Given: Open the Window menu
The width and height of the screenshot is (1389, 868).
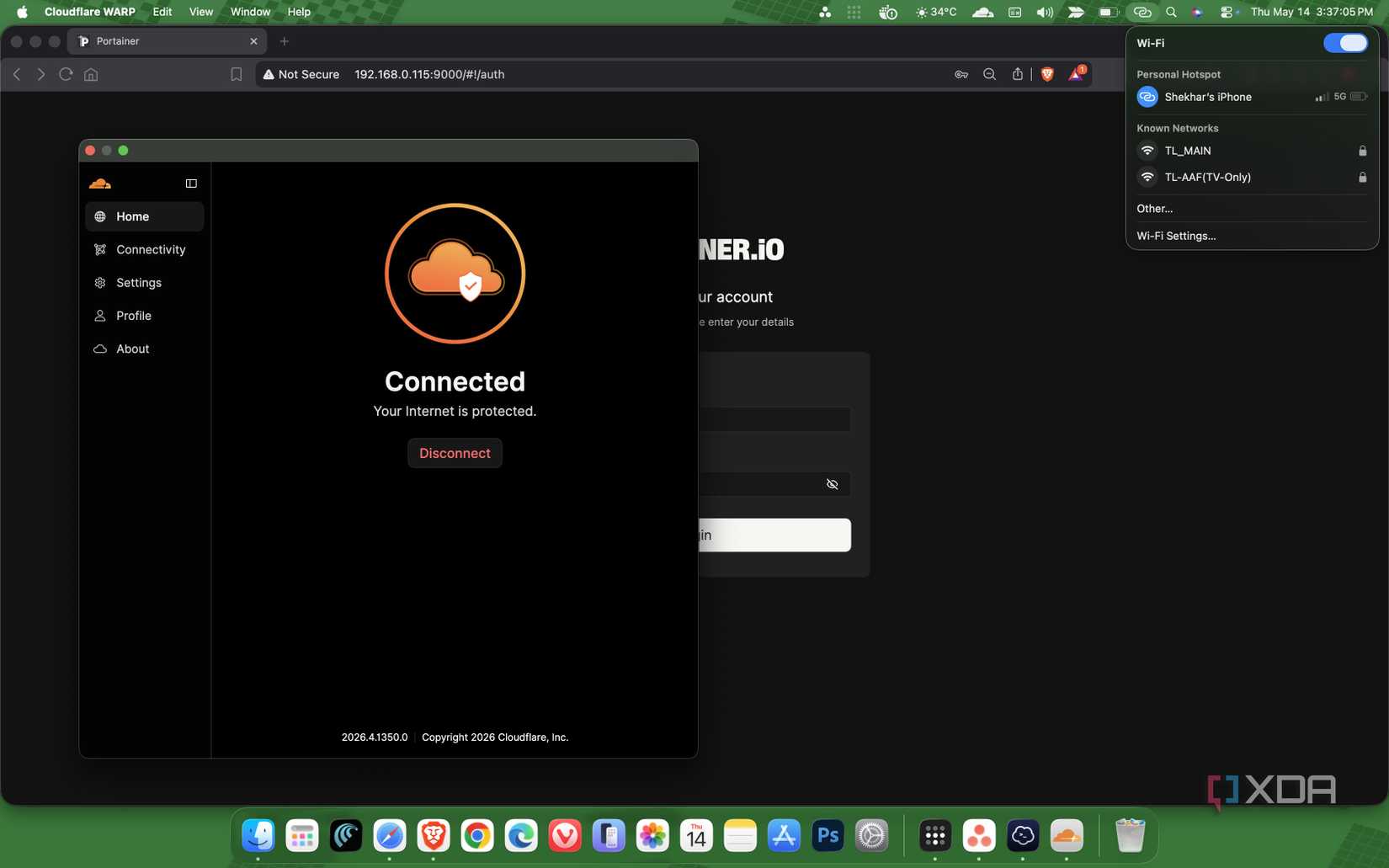Looking at the screenshot, I should click(250, 12).
